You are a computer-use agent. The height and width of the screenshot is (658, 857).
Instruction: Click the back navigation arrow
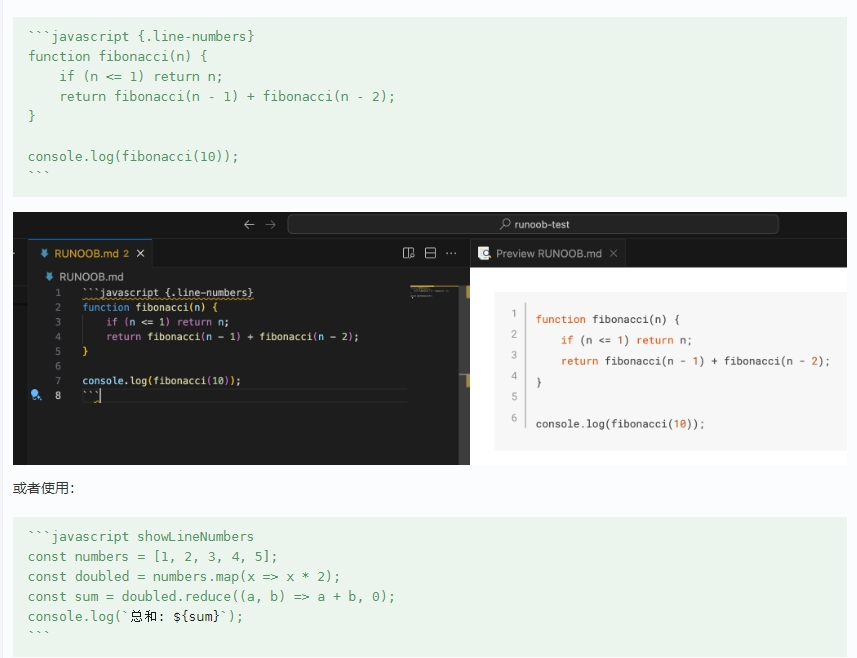coord(249,225)
